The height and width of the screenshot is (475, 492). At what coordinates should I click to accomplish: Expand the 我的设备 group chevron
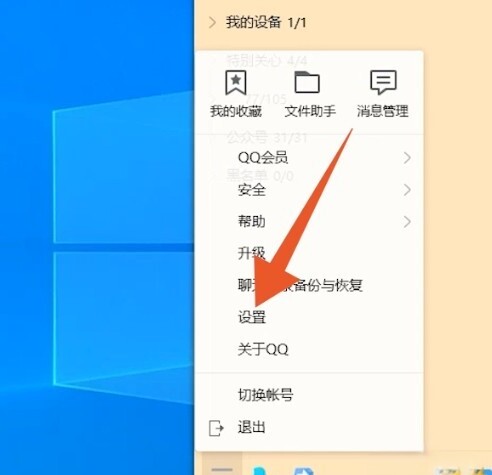[212, 23]
